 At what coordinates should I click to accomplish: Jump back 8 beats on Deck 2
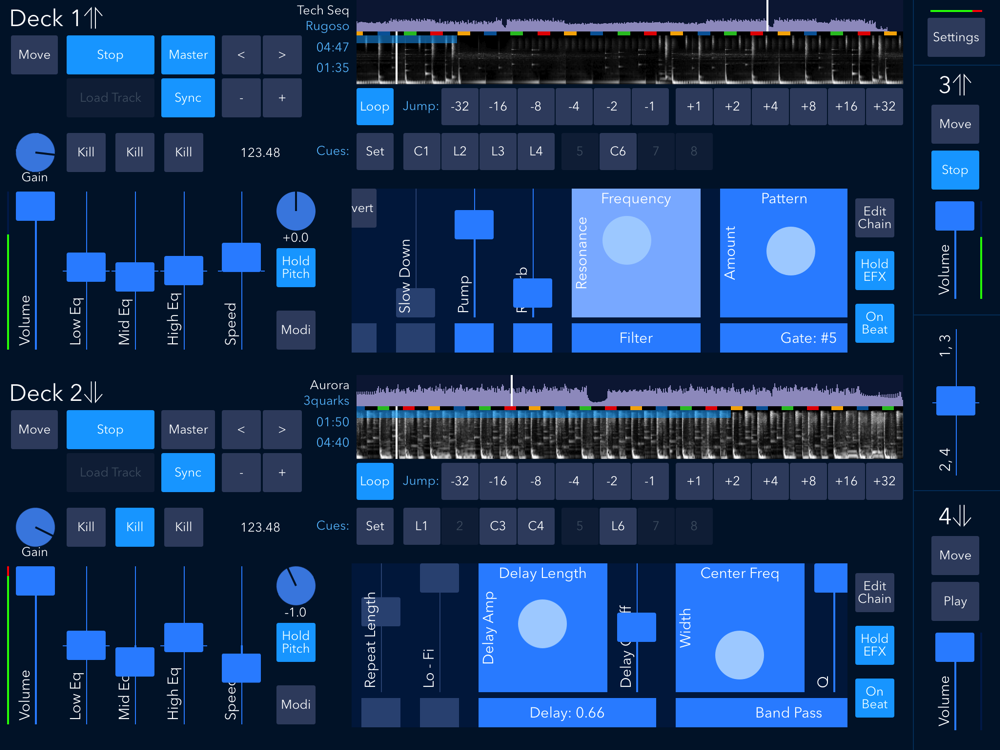(536, 482)
